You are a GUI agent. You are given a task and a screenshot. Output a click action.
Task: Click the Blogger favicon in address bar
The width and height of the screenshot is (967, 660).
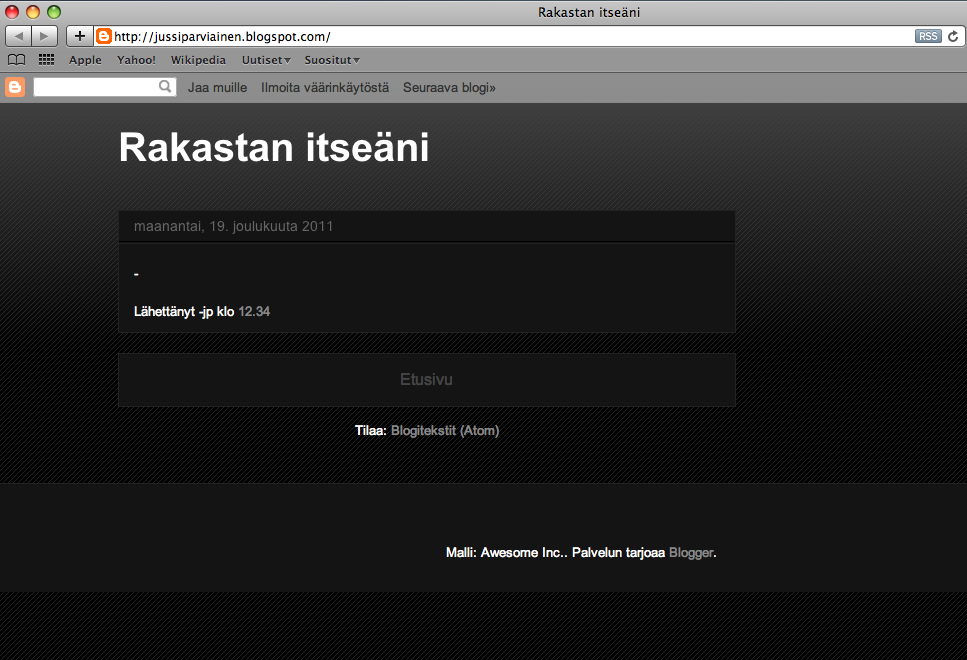pyautogui.click(x=104, y=36)
